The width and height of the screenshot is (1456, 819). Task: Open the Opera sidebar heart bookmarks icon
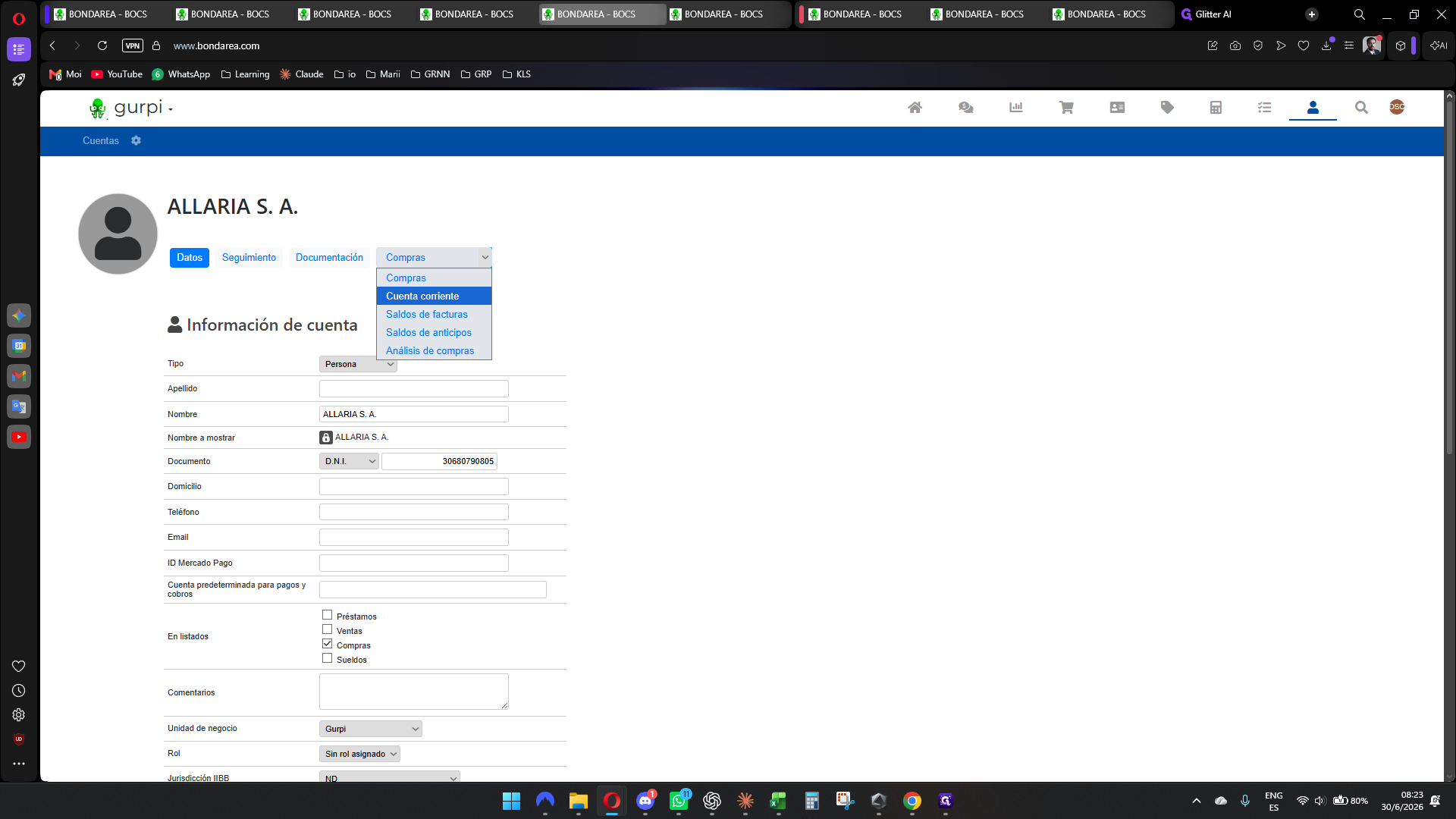tap(19, 666)
